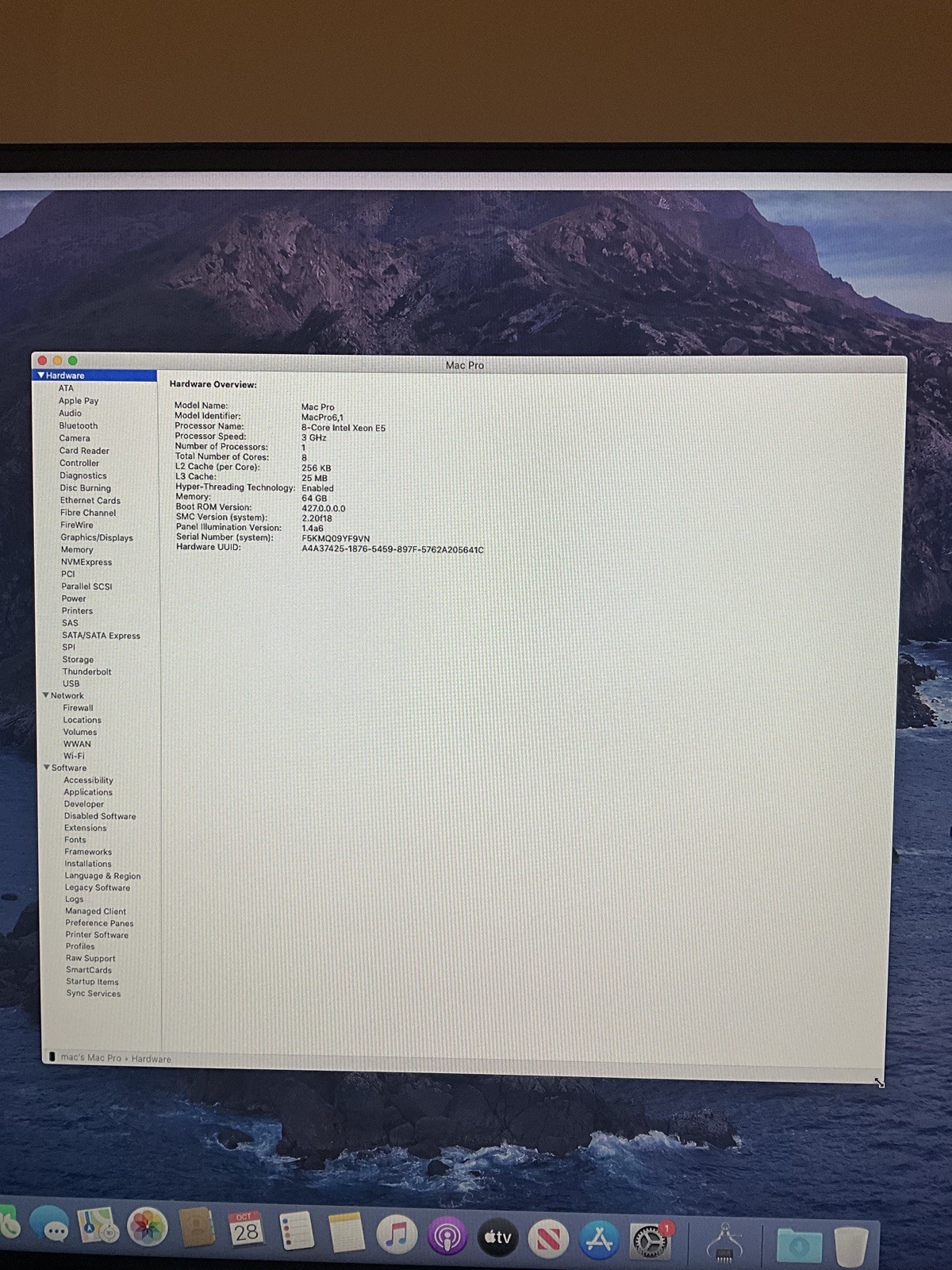
Task: Select Fibre Channel in sidebar
Action: (88, 513)
